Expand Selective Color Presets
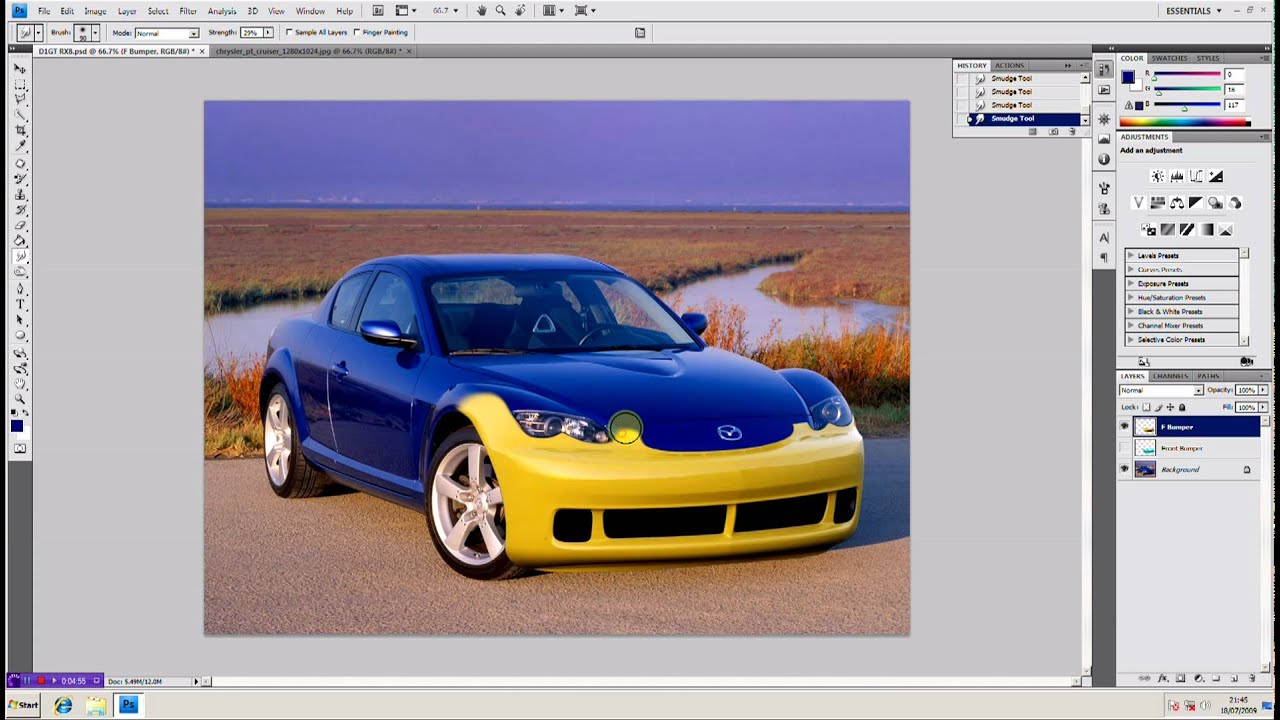The image size is (1280, 720). click(x=1131, y=339)
